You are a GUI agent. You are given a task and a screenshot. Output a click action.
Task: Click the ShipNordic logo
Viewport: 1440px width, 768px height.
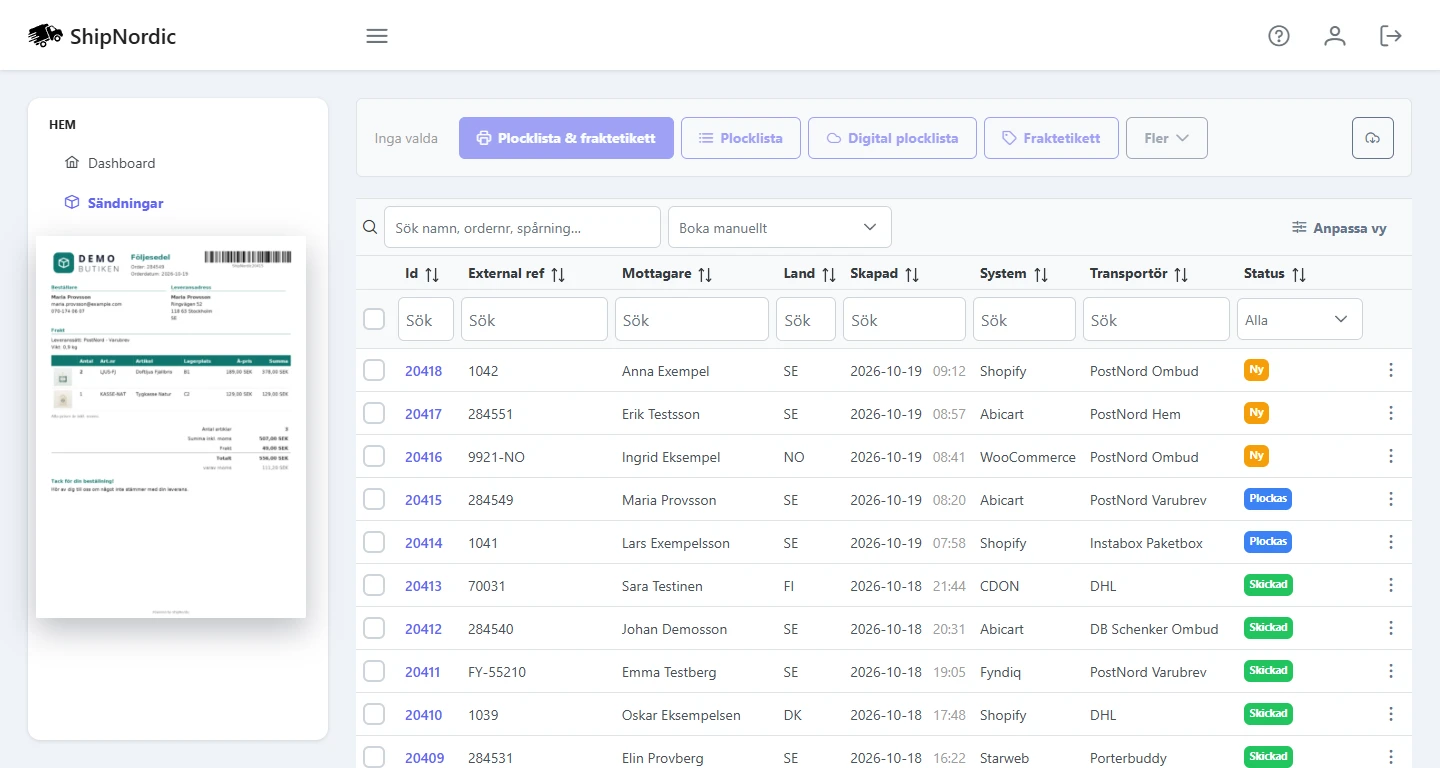click(102, 36)
